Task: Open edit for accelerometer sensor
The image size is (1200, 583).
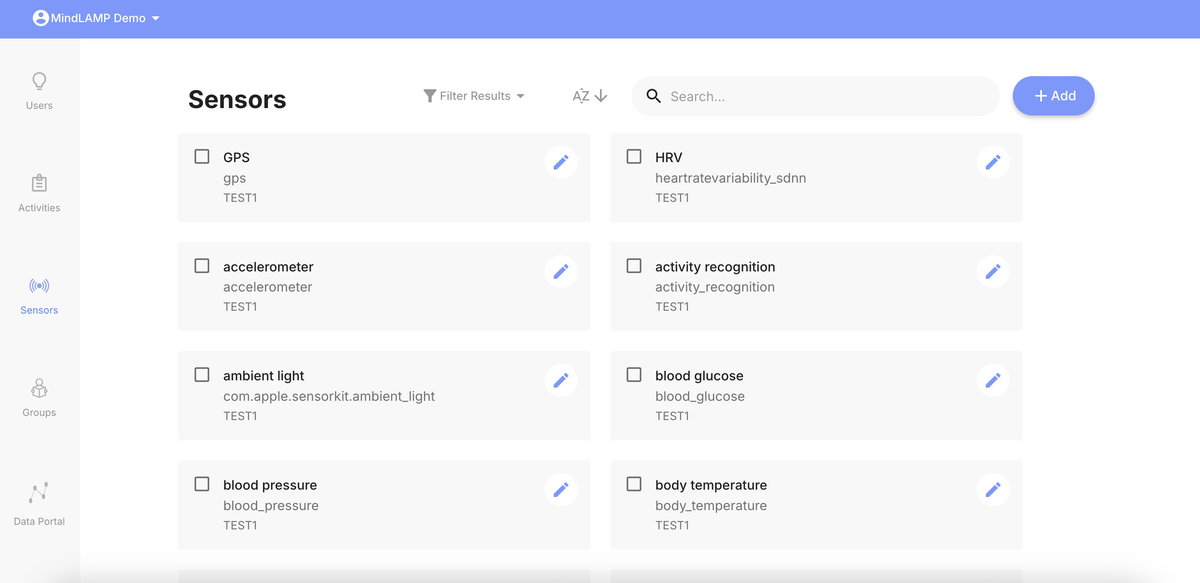Action: (x=561, y=271)
